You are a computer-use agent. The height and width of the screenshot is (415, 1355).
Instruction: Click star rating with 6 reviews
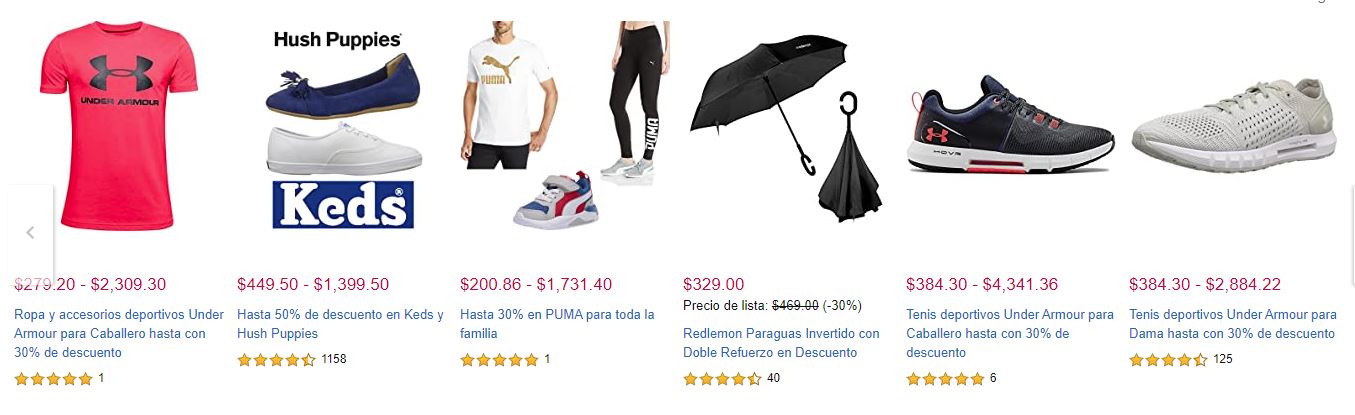(945, 379)
